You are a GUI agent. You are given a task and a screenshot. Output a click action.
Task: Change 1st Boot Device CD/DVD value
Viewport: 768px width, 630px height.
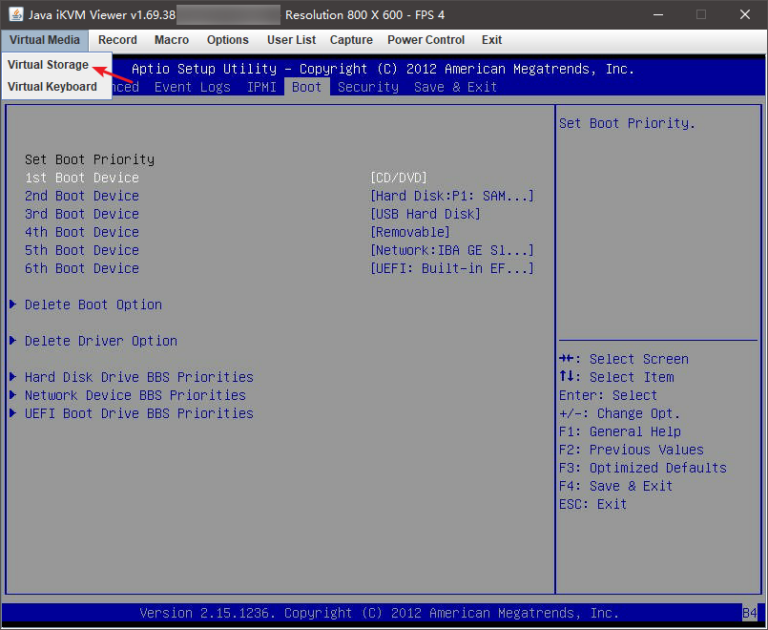[398, 178]
